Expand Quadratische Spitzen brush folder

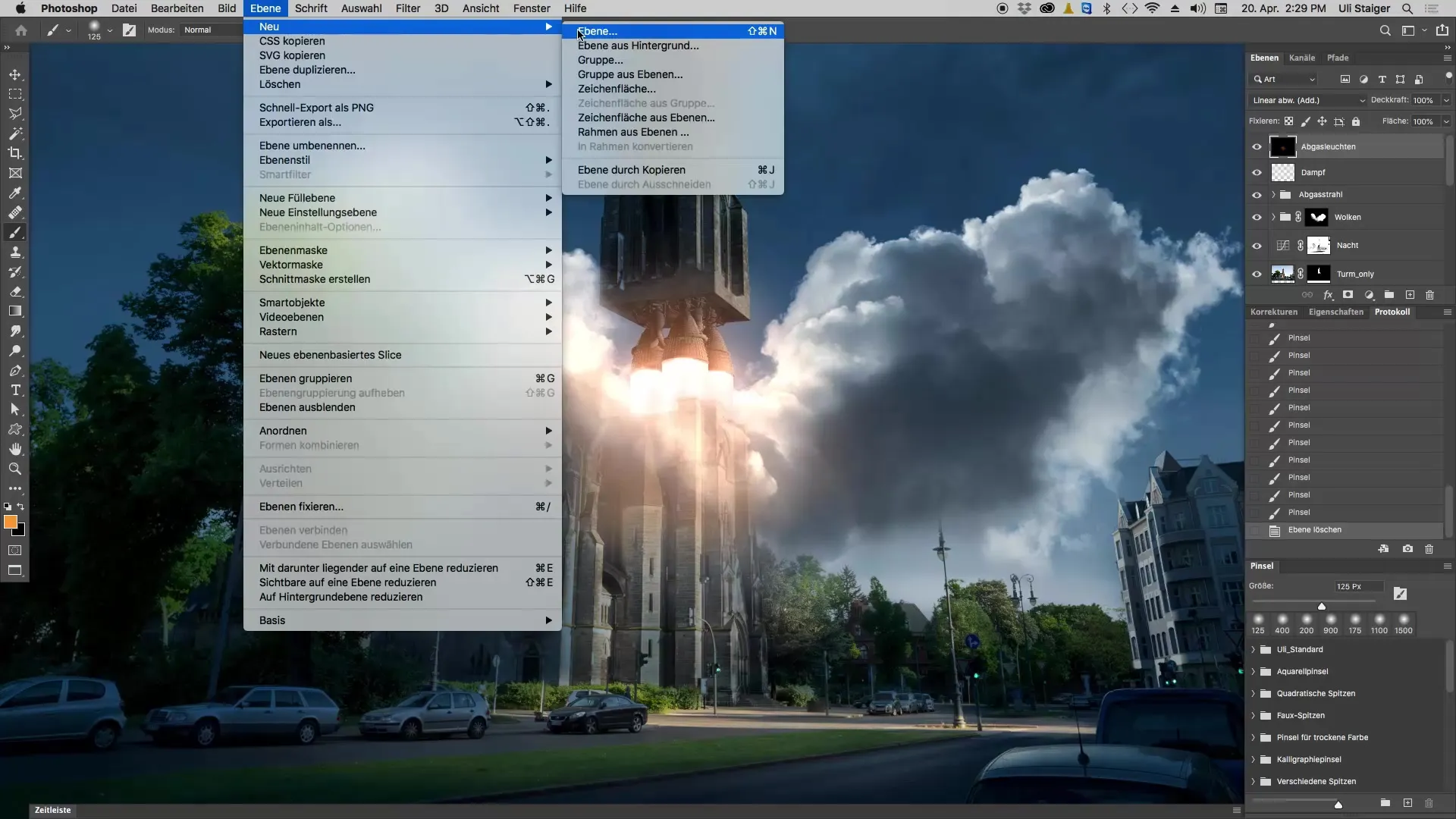coord(1254,694)
